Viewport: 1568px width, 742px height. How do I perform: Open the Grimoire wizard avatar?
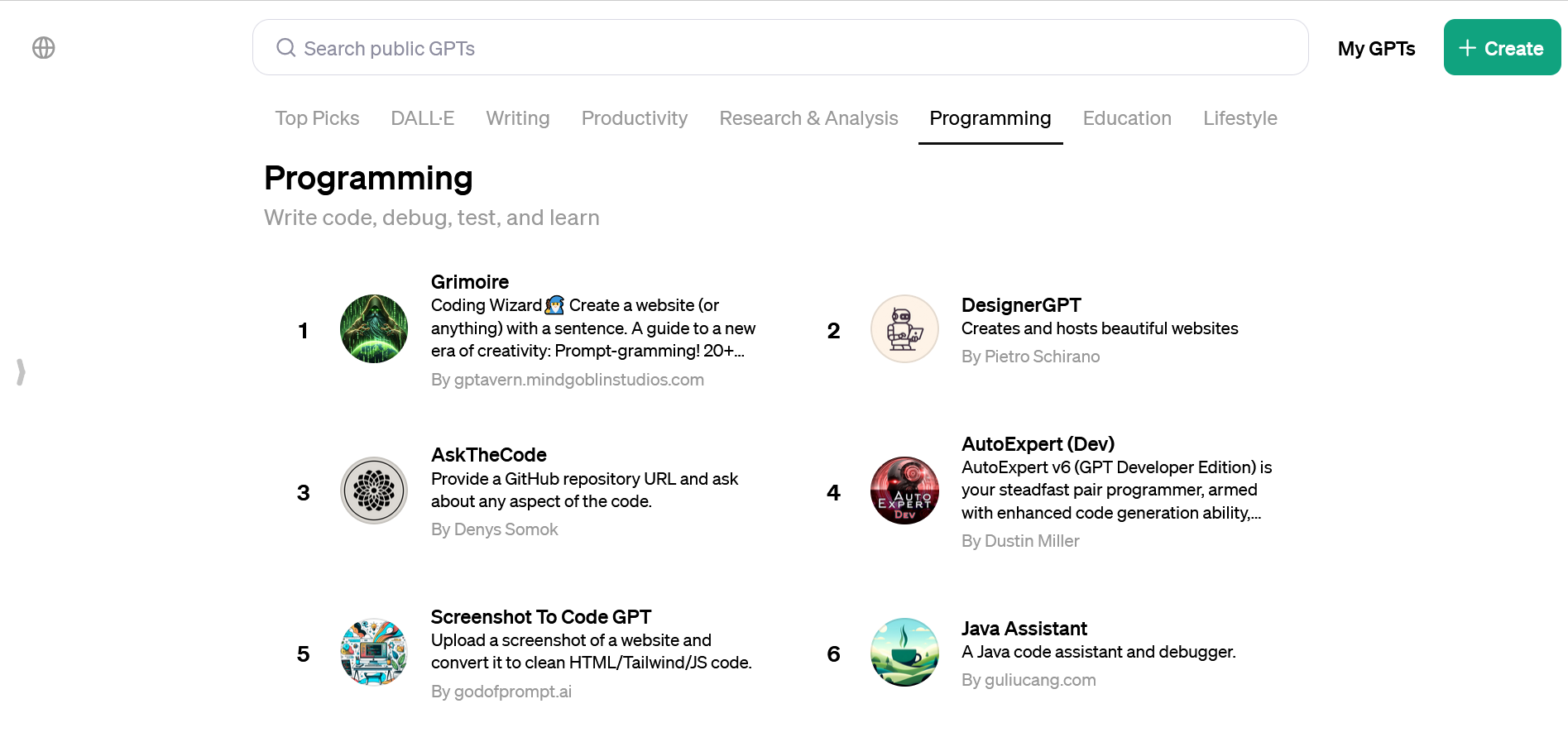tap(374, 329)
